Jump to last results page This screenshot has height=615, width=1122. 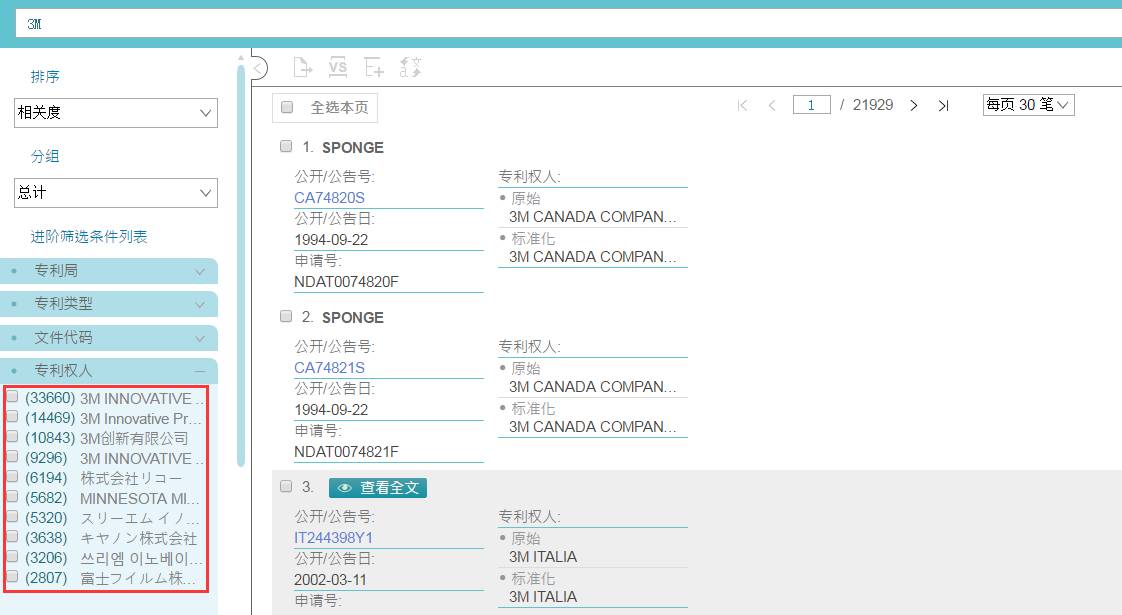[943, 105]
